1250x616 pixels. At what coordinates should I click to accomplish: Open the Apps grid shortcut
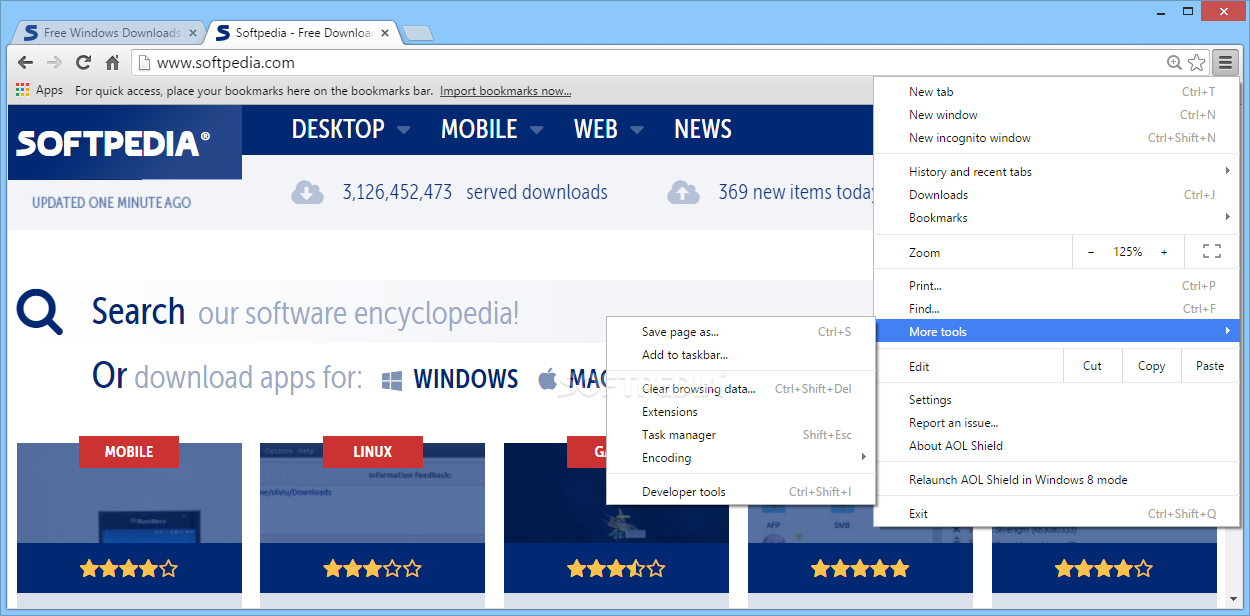click(39, 90)
